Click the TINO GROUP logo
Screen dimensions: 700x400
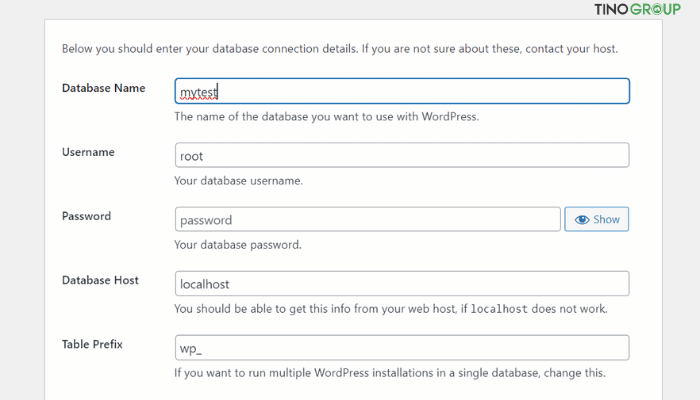(x=637, y=9)
